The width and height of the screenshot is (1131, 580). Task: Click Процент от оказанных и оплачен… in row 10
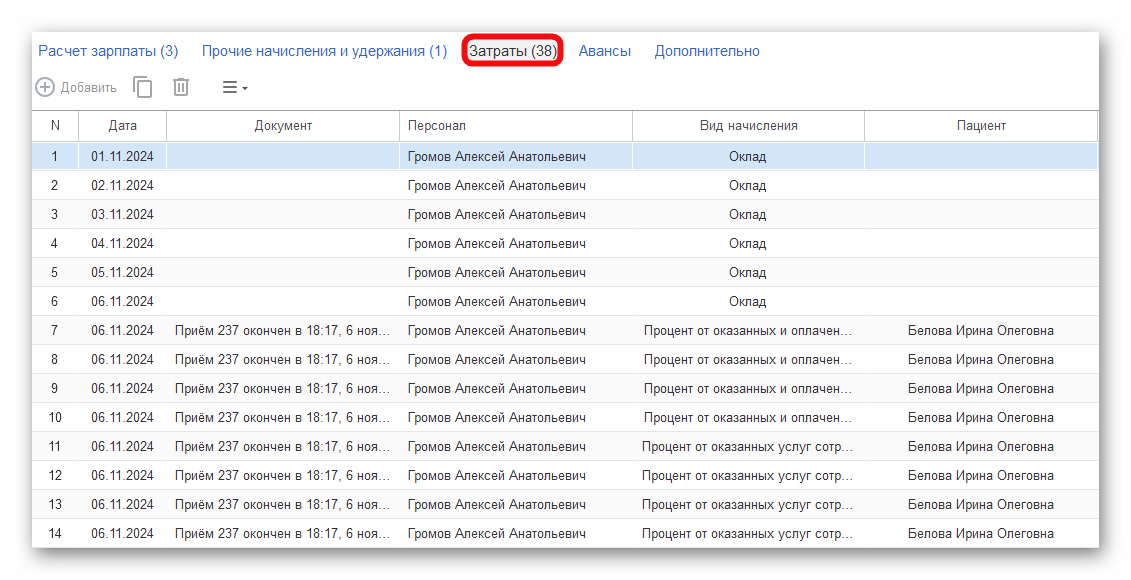pyautogui.click(x=747, y=417)
